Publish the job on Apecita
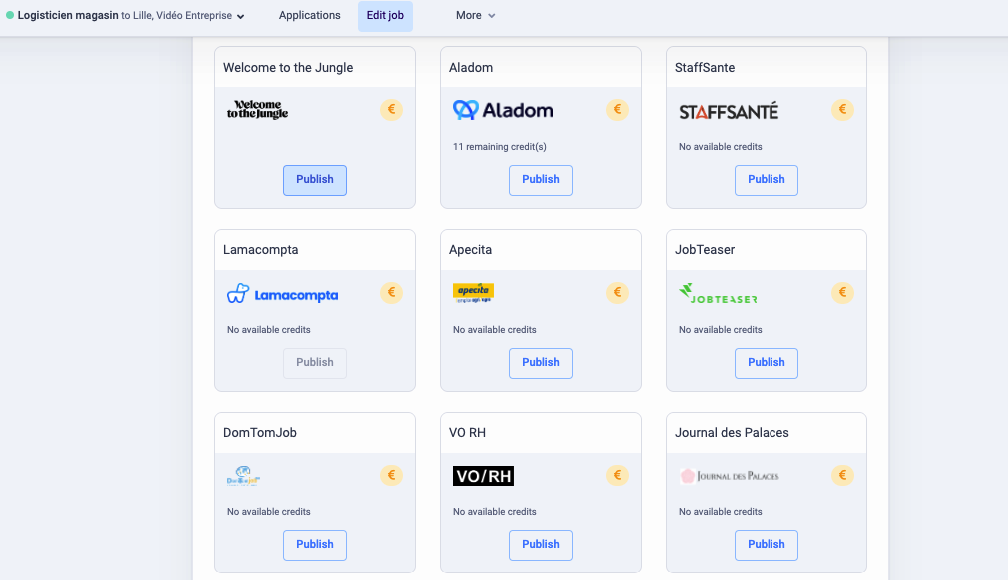 pyautogui.click(x=541, y=363)
